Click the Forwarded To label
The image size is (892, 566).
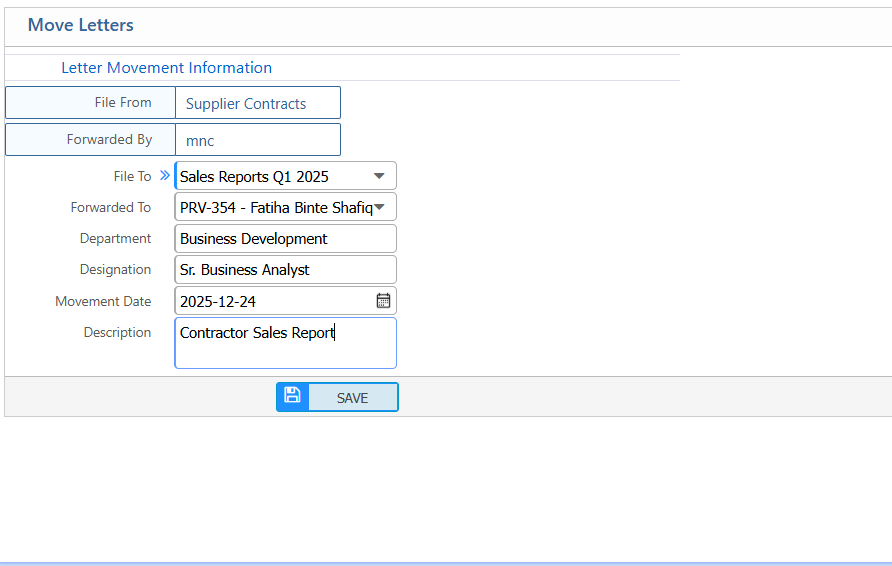110,208
